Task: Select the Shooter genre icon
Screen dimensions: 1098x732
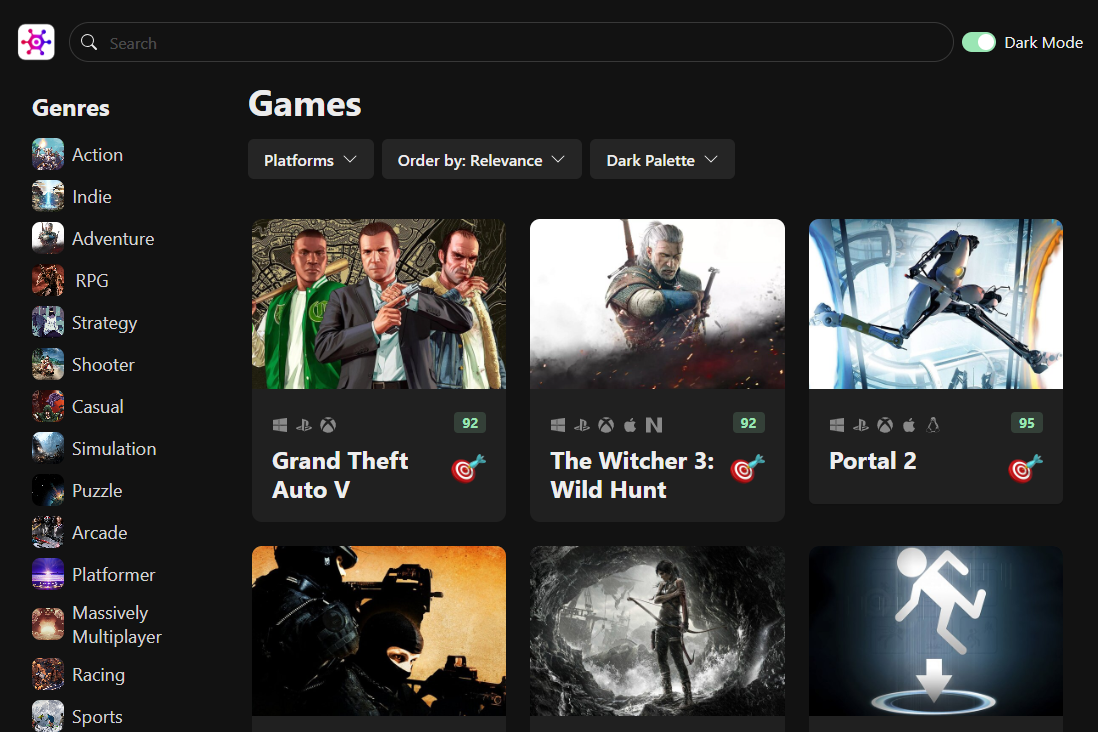Action: click(x=48, y=364)
